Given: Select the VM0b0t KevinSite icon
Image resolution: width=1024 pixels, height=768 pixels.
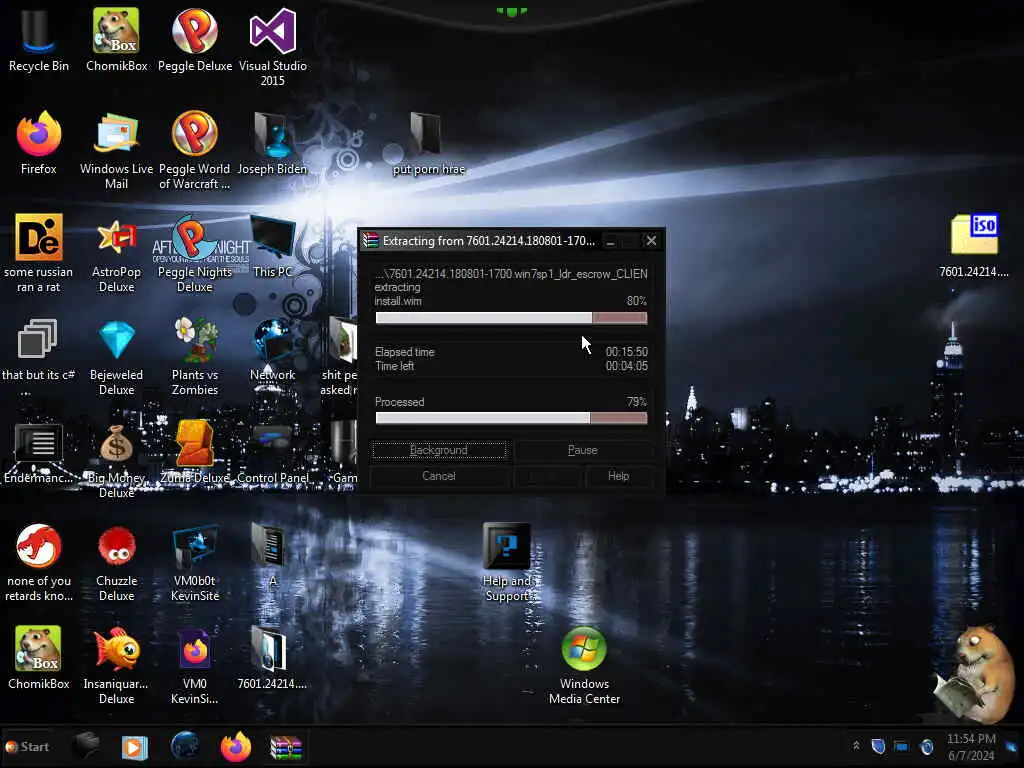Looking at the screenshot, I should [195, 562].
